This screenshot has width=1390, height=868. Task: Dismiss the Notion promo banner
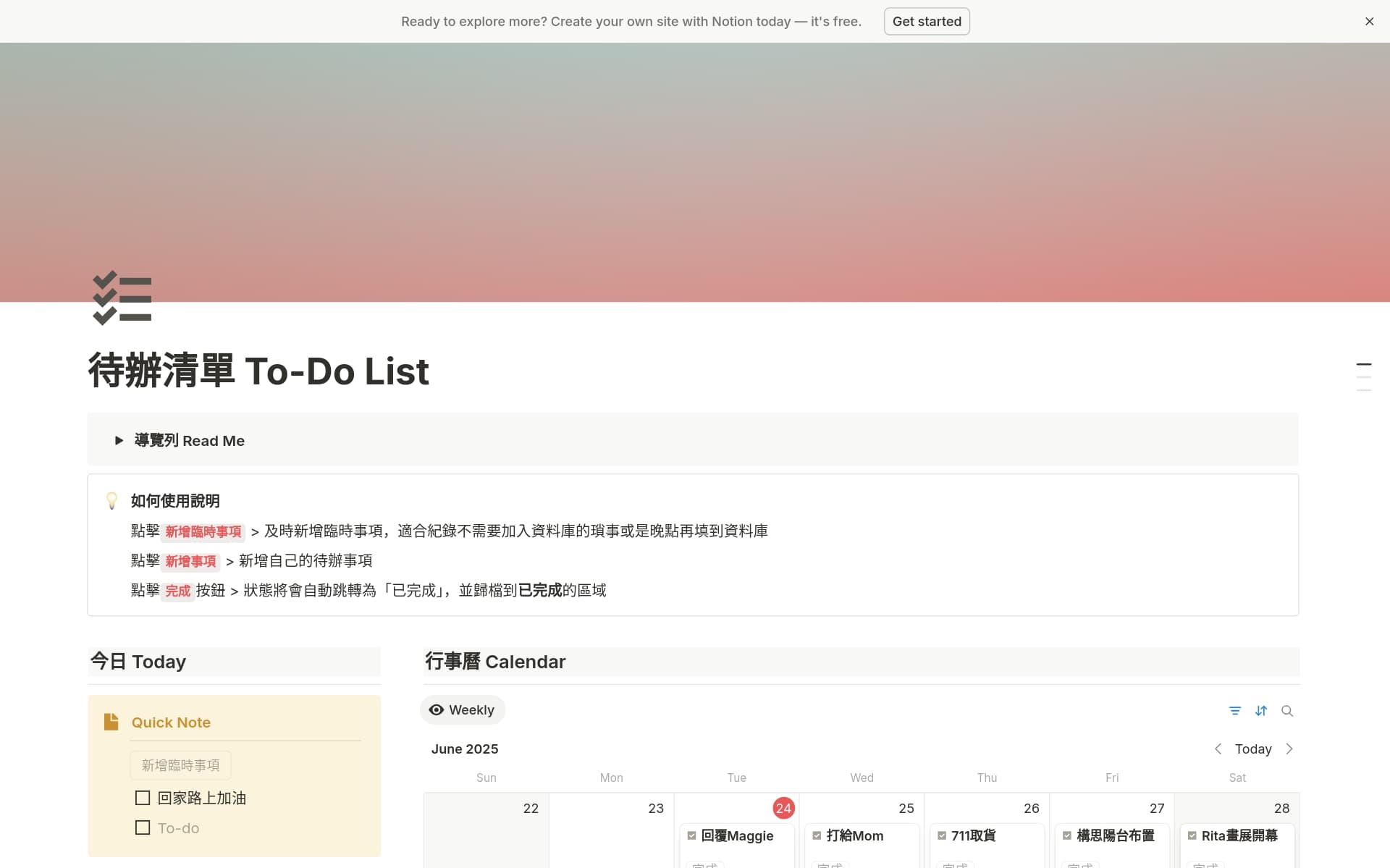point(1369,21)
